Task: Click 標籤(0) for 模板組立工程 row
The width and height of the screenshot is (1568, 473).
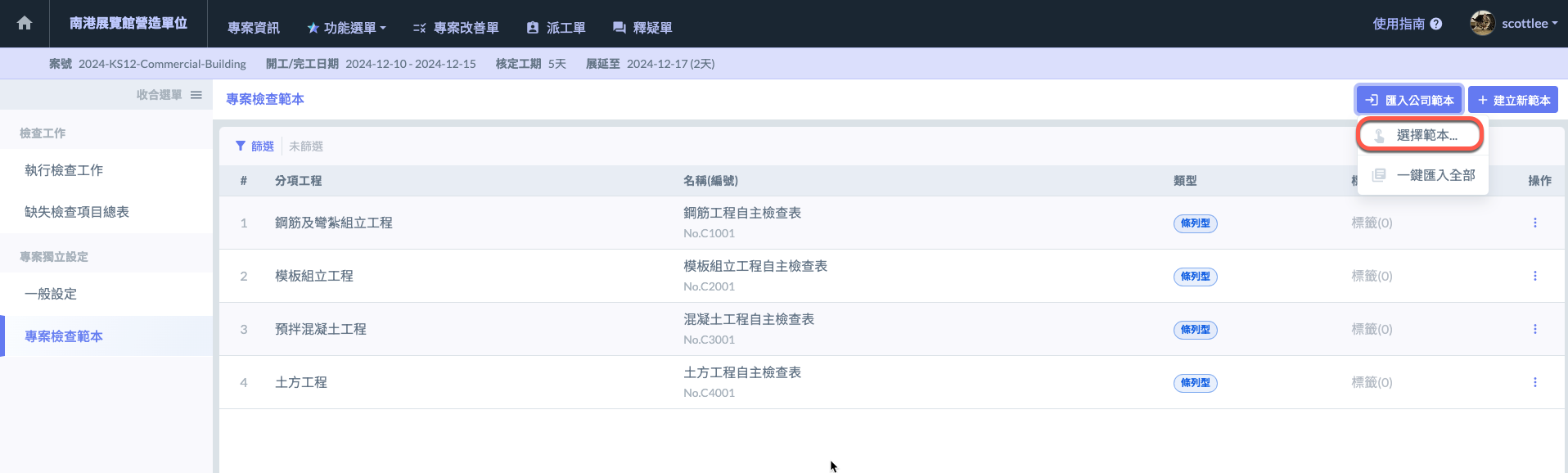Action: [1372, 276]
